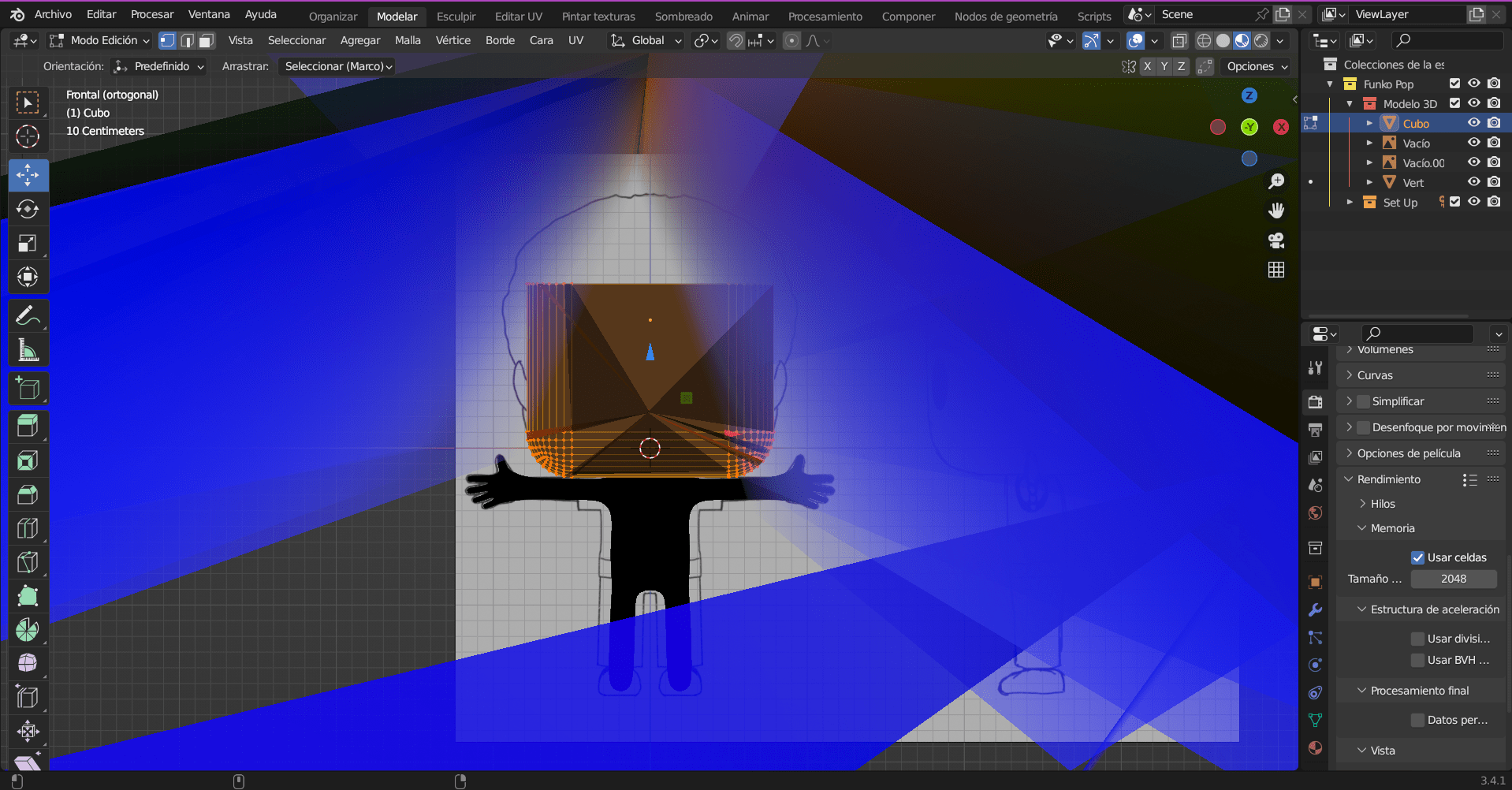Select the Object properties orange square tab
This screenshot has width=1512, height=790.
pos(1314,582)
